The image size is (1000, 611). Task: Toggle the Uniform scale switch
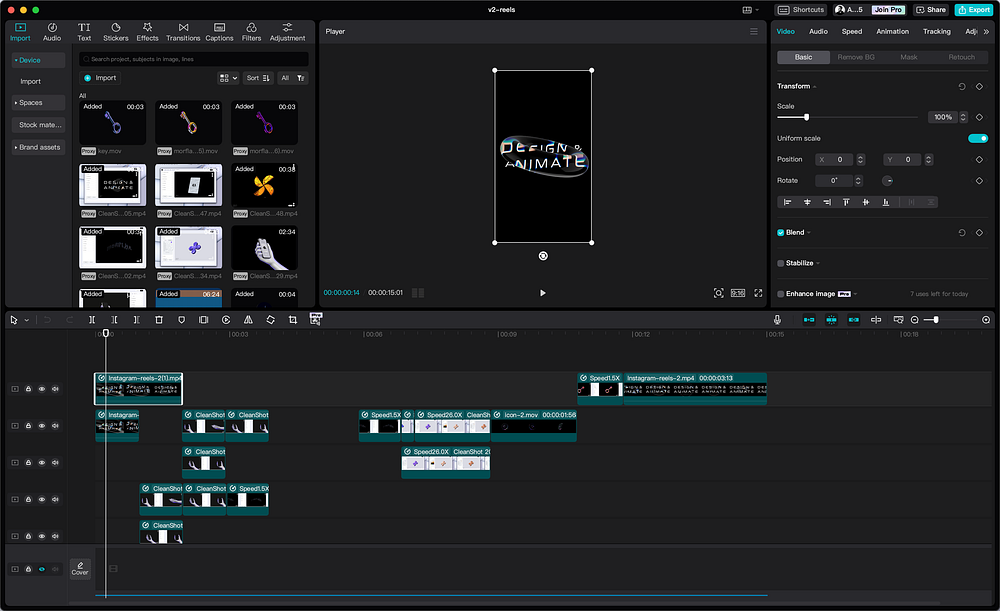point(977,138)
